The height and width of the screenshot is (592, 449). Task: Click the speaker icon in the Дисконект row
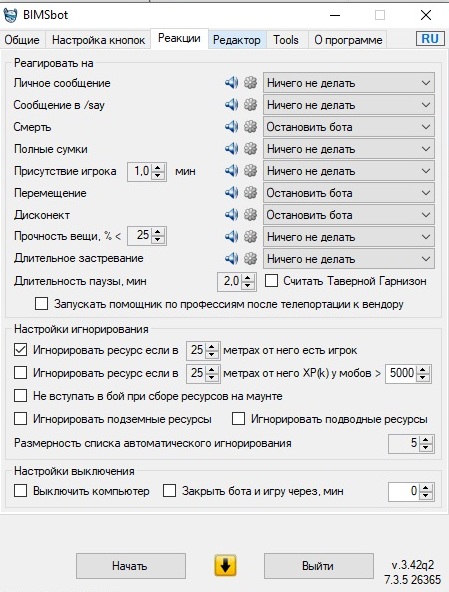[231, 215]
